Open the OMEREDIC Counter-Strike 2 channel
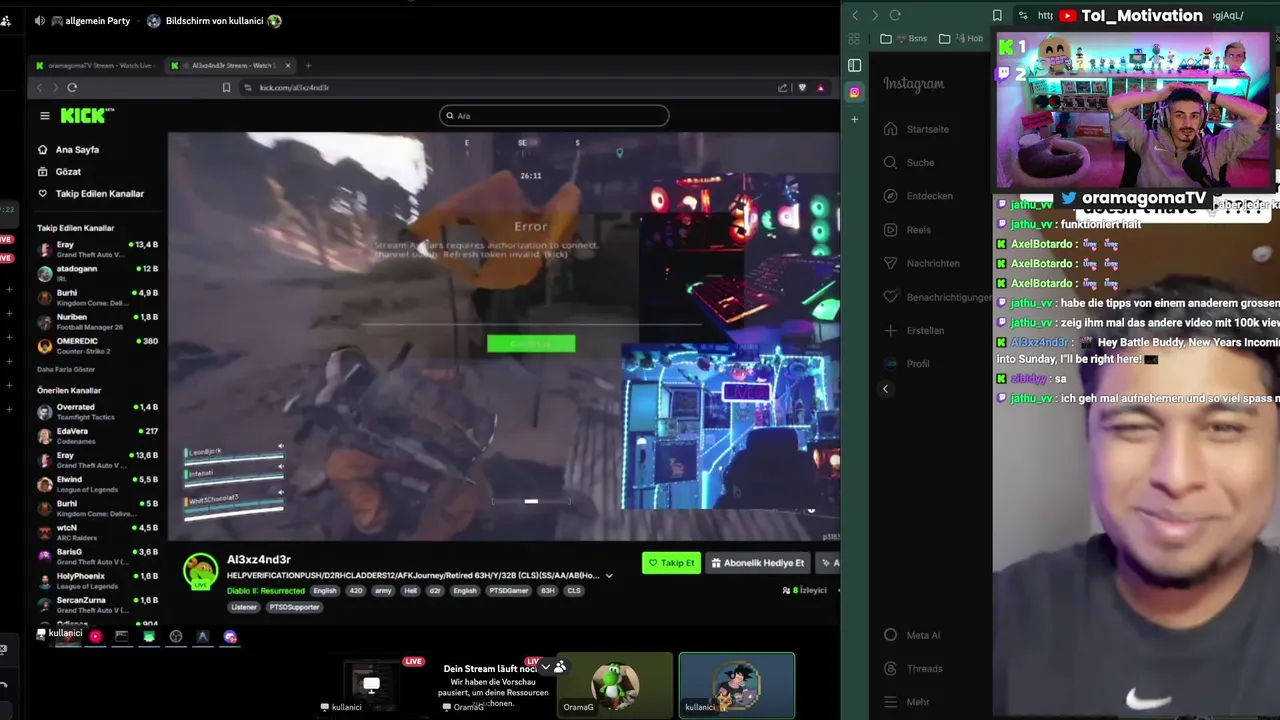This screenshot has height=720, width=1280. pyautogui.click(x=97, y=345)
